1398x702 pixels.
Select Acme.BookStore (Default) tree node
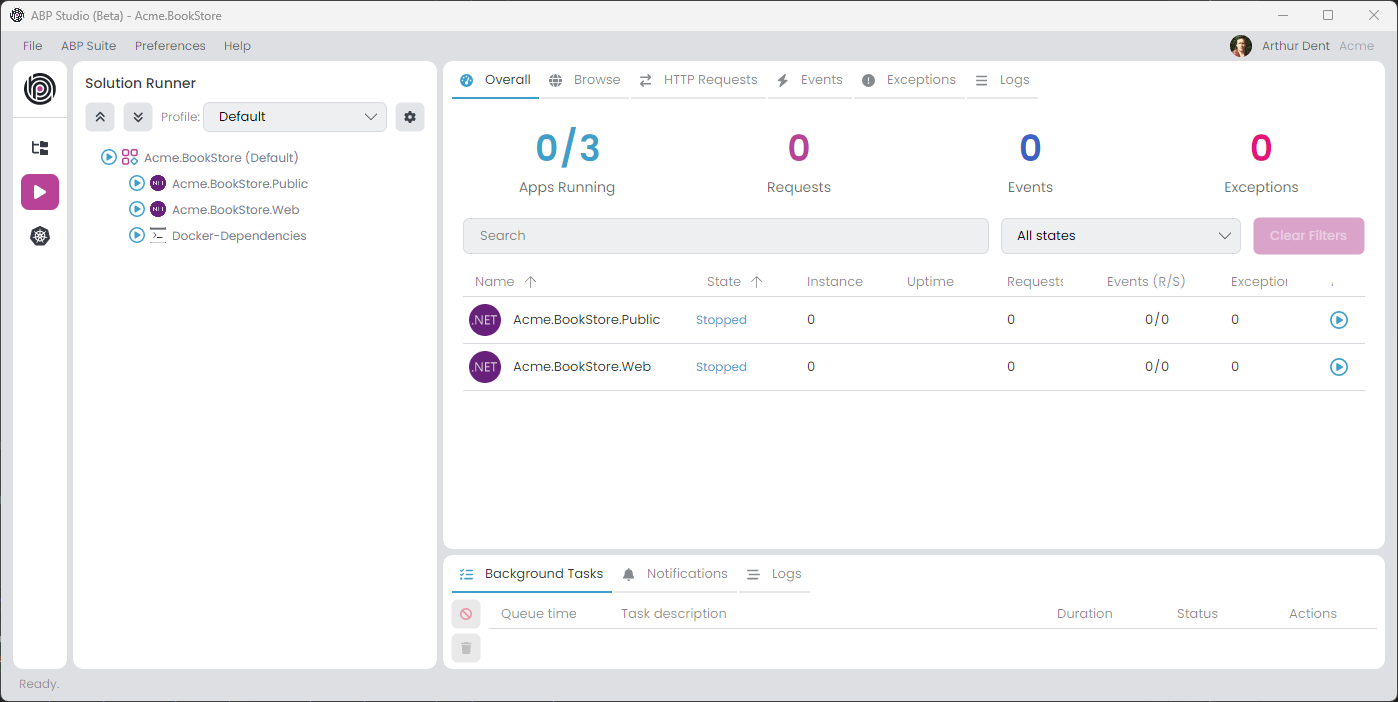221,157
